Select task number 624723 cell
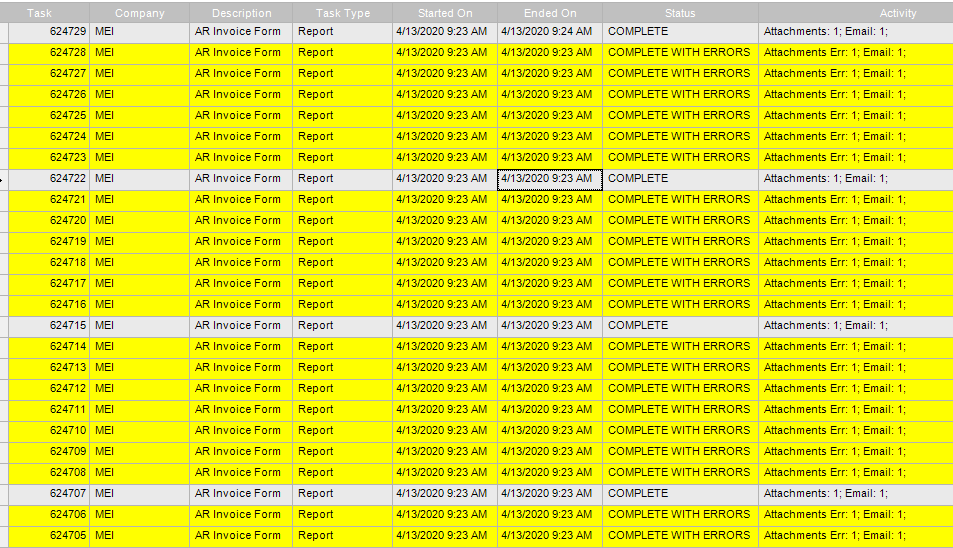Image resolution: width=953 pixels, height=548 pixels. [x=49, y=157]
